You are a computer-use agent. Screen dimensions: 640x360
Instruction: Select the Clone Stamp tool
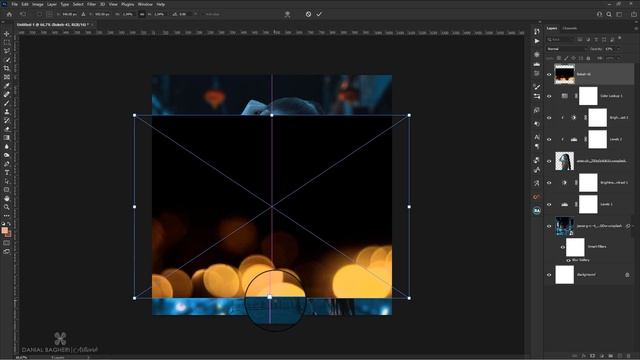(x=7, y=111)
